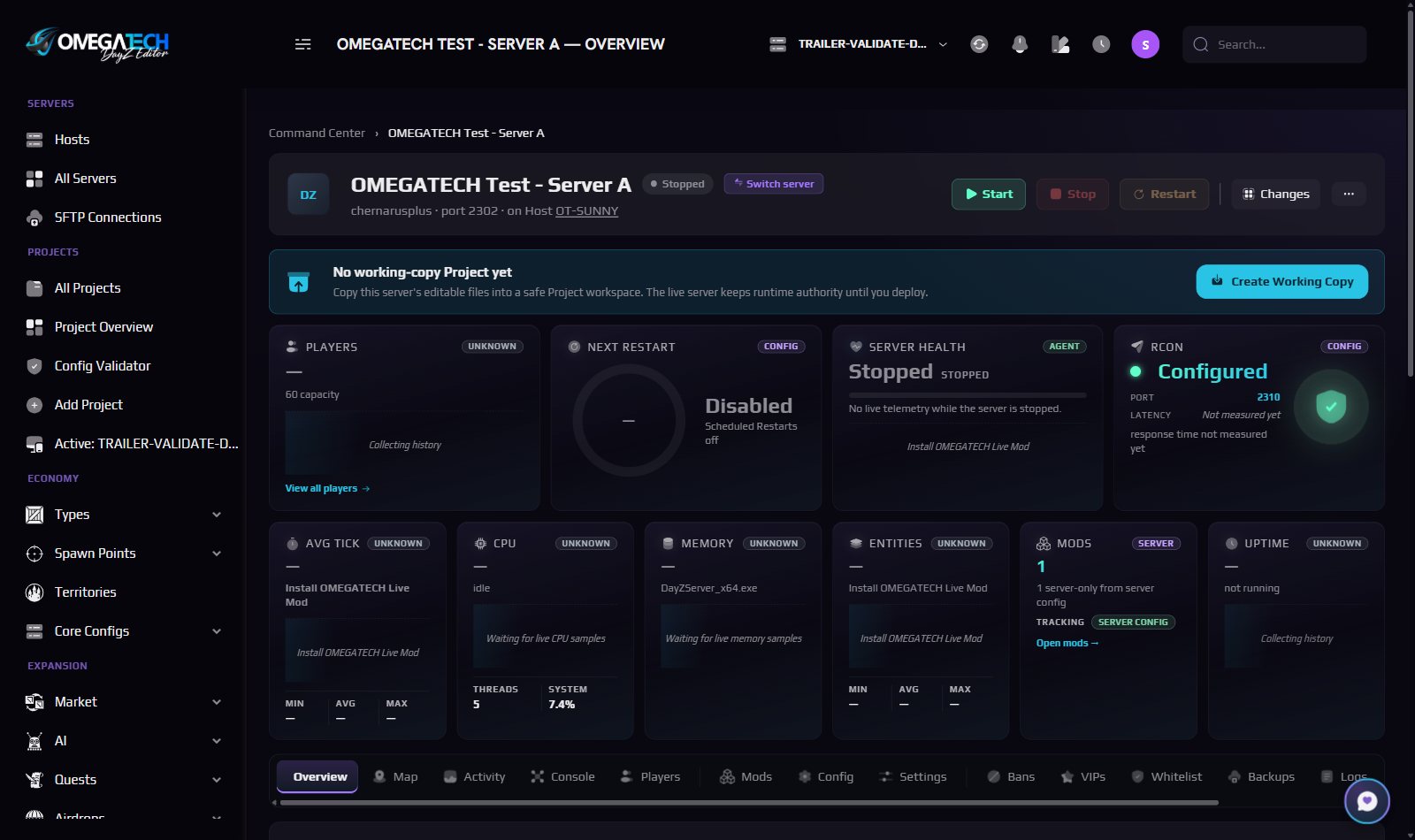Open the file edit icon in header
This screenshot has width=1415, height=840.
[1060, 44]
